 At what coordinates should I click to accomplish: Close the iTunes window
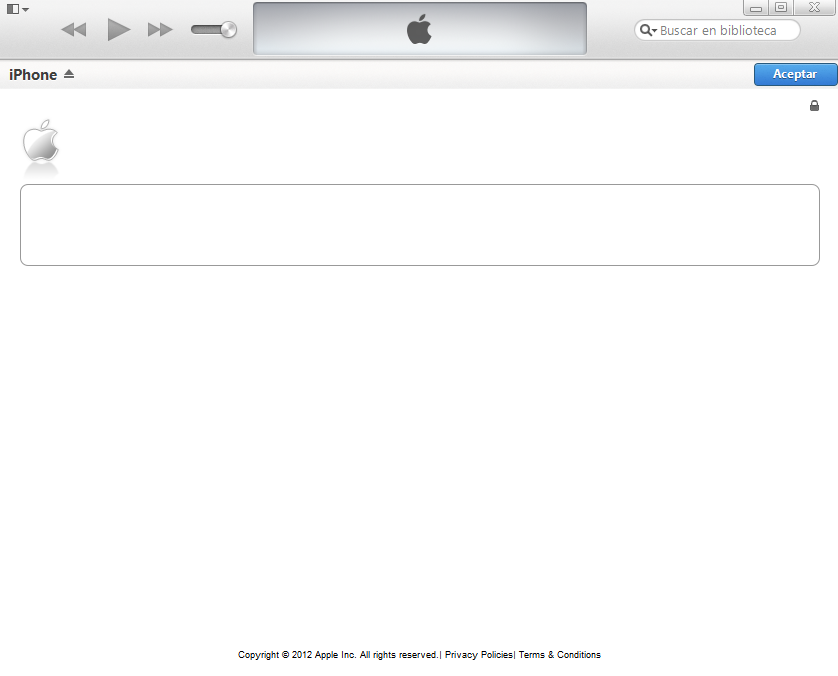pyautogui.click(x=814, y=7)
